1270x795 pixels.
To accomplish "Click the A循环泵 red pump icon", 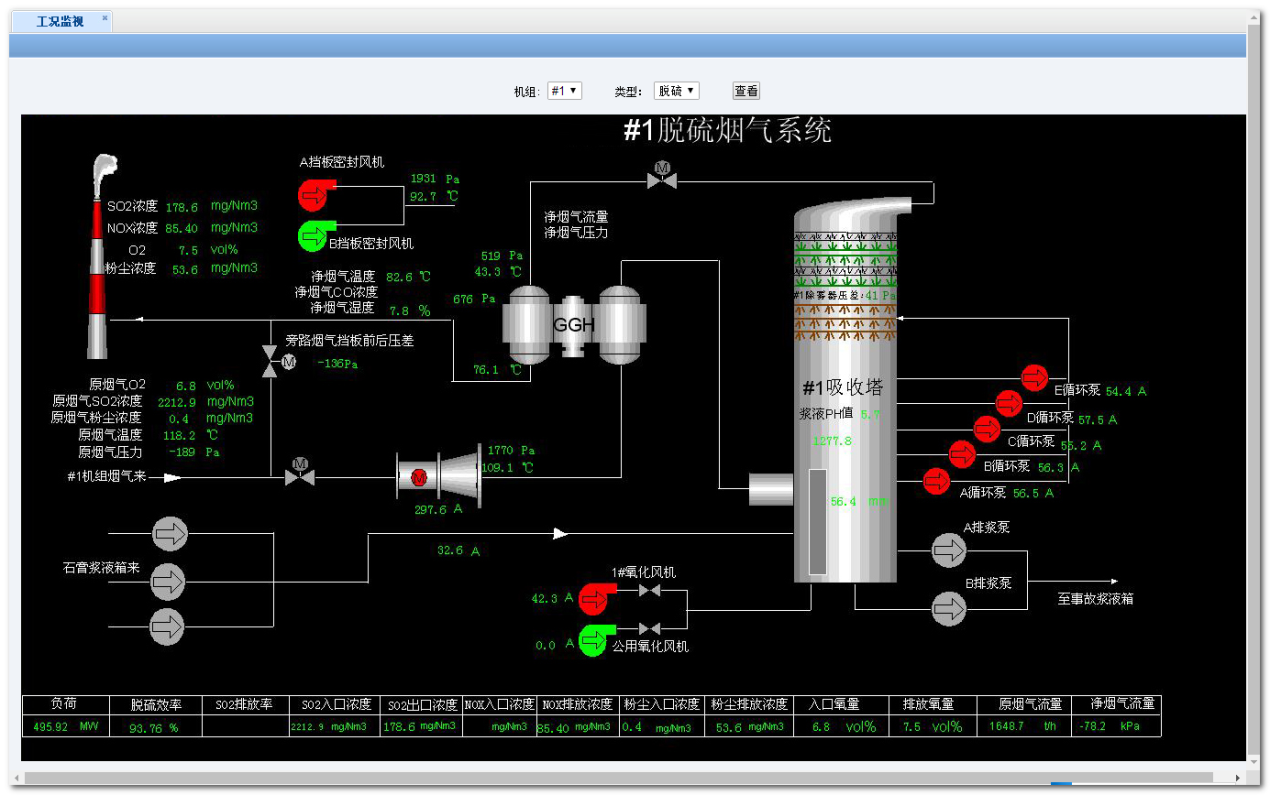I will click(x=937, y=481).
